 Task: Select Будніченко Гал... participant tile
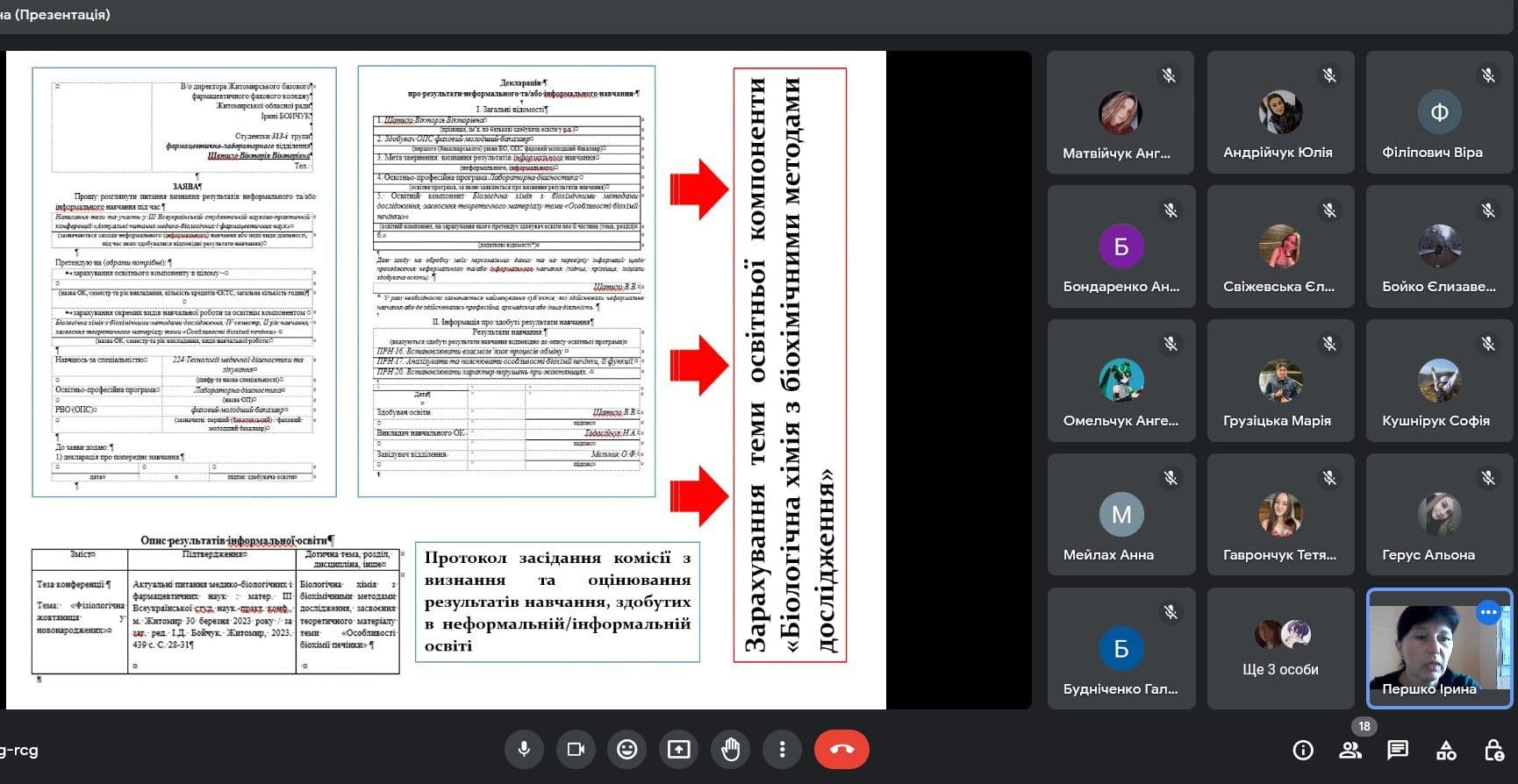(1121, 648)
